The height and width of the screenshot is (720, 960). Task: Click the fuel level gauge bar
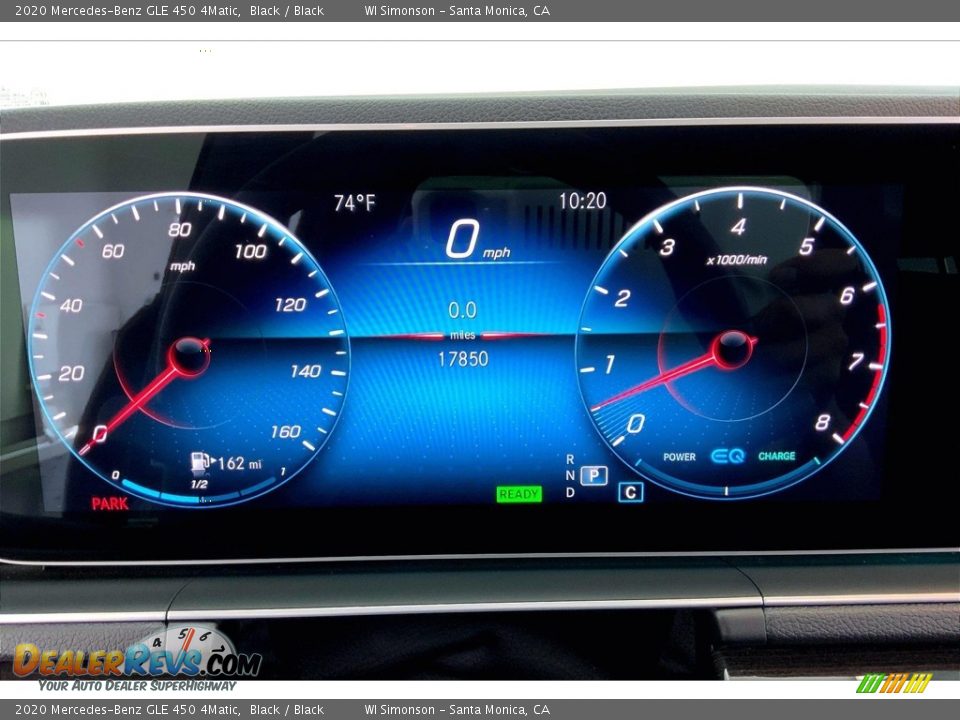pos(199,490)
